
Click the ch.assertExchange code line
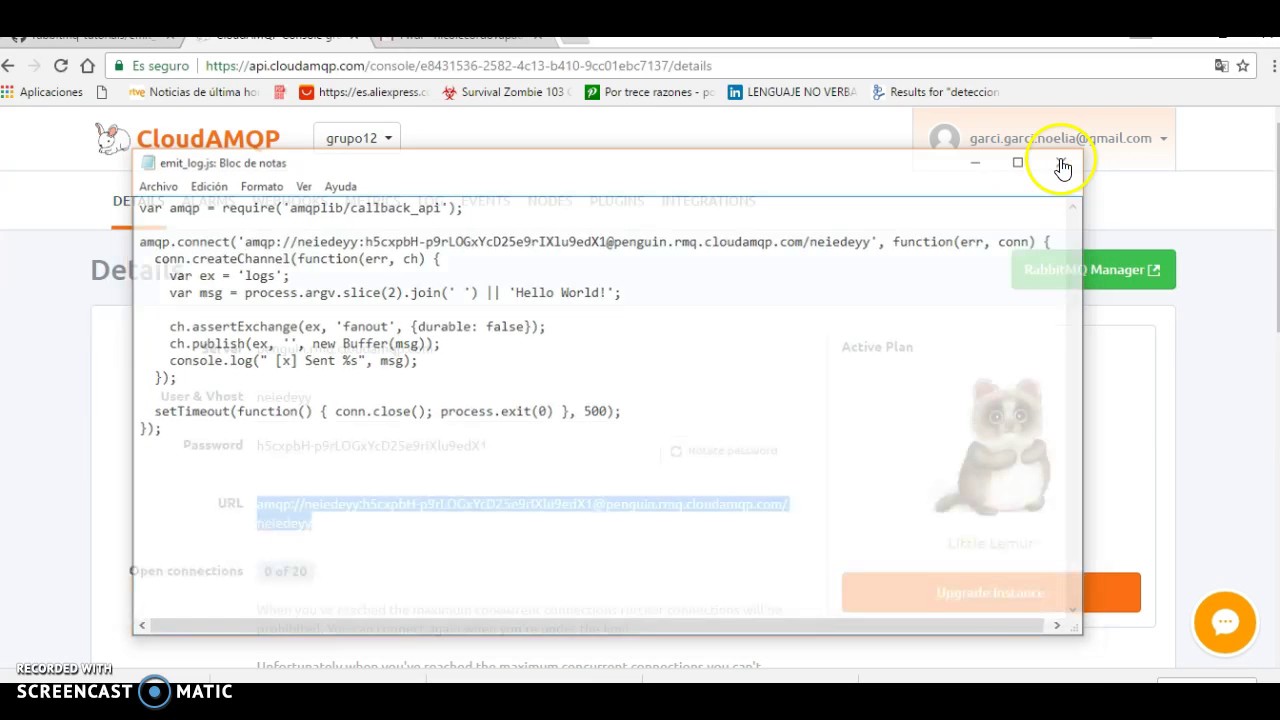357,327
